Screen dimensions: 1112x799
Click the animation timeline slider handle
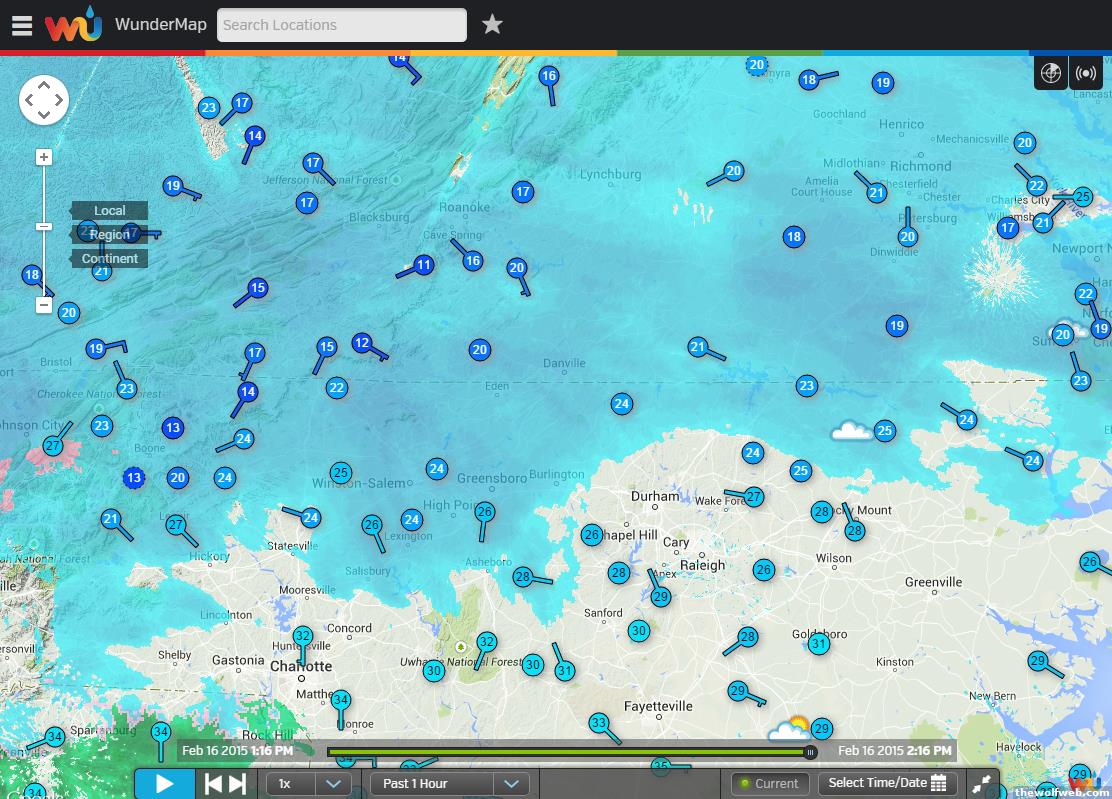click(x=810, y=752)
